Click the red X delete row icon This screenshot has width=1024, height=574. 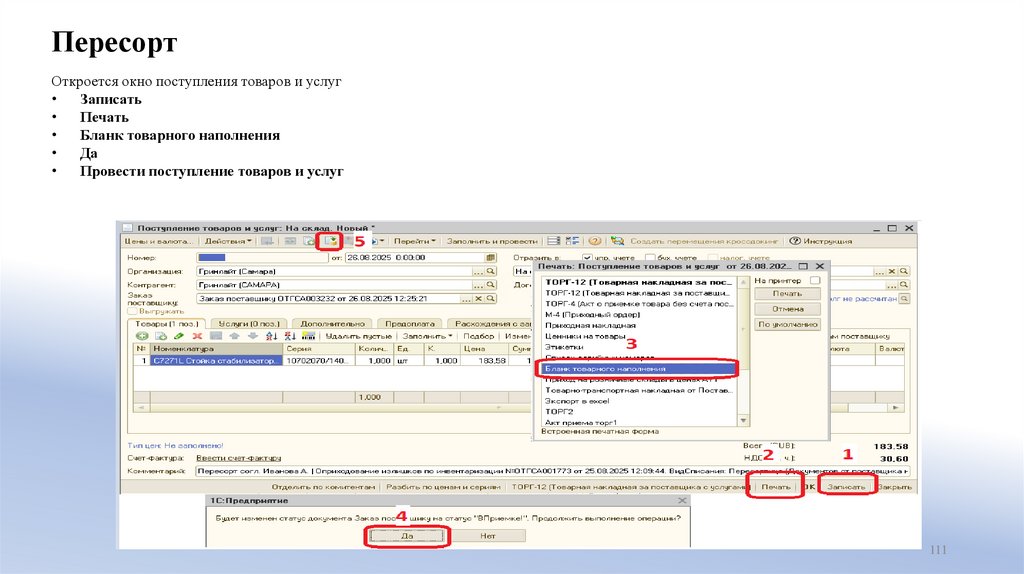(197, 336)
